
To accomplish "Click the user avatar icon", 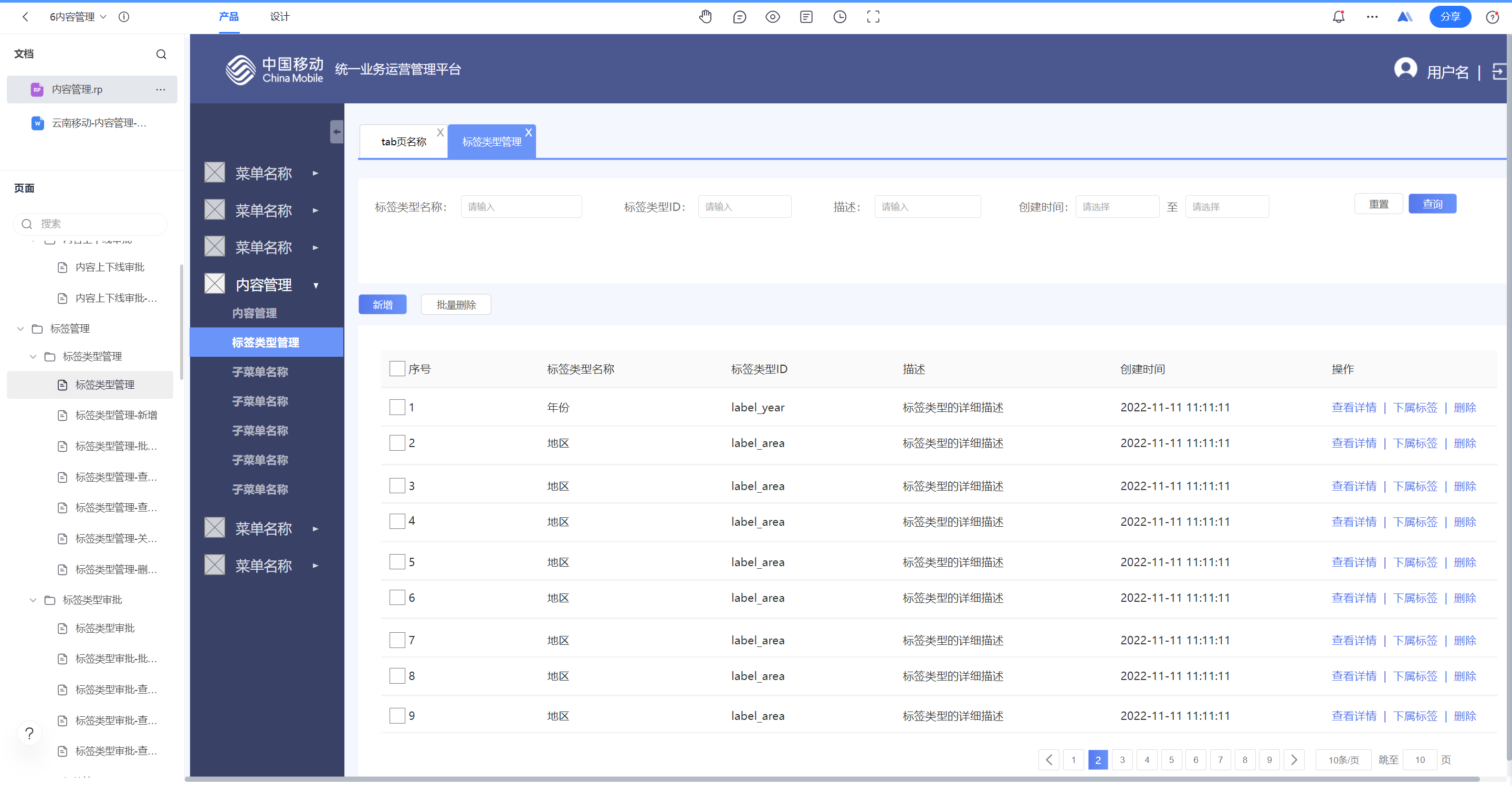I will 1405,69.
